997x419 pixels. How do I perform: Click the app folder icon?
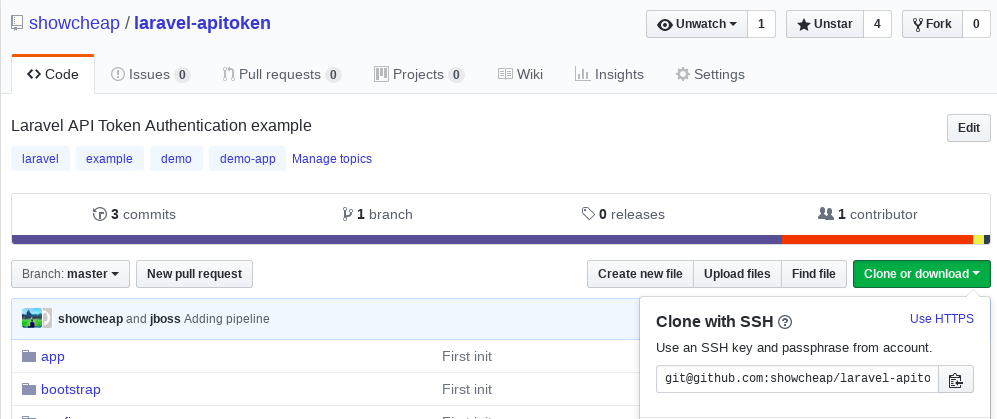coord(28,356)
